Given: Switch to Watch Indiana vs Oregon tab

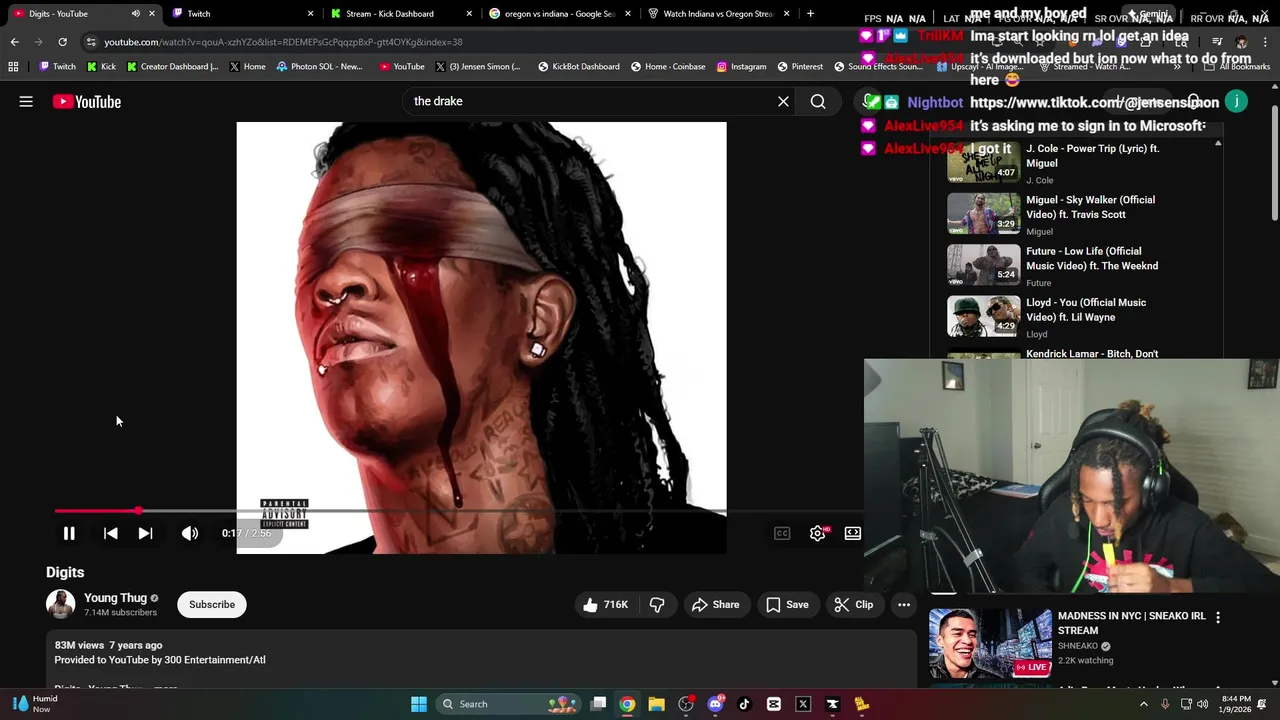Looking at the screenshot, I should click(718, 14).
